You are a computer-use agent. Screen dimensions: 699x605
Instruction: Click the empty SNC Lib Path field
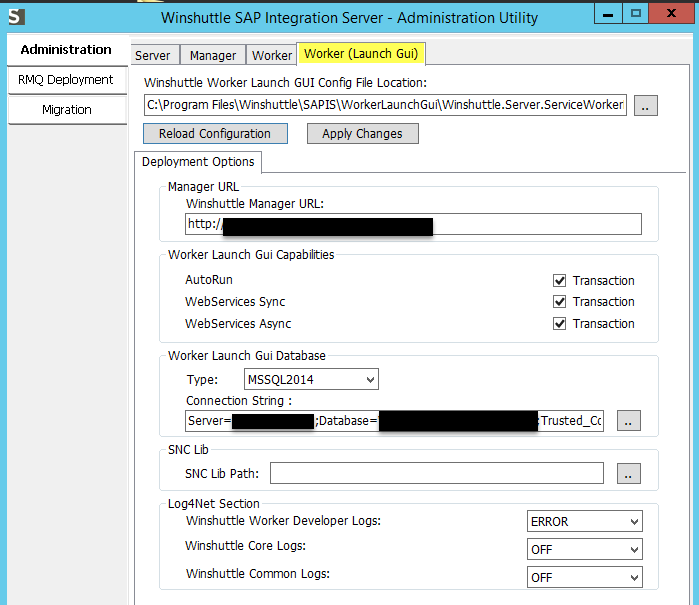click(x=436, y=473)
